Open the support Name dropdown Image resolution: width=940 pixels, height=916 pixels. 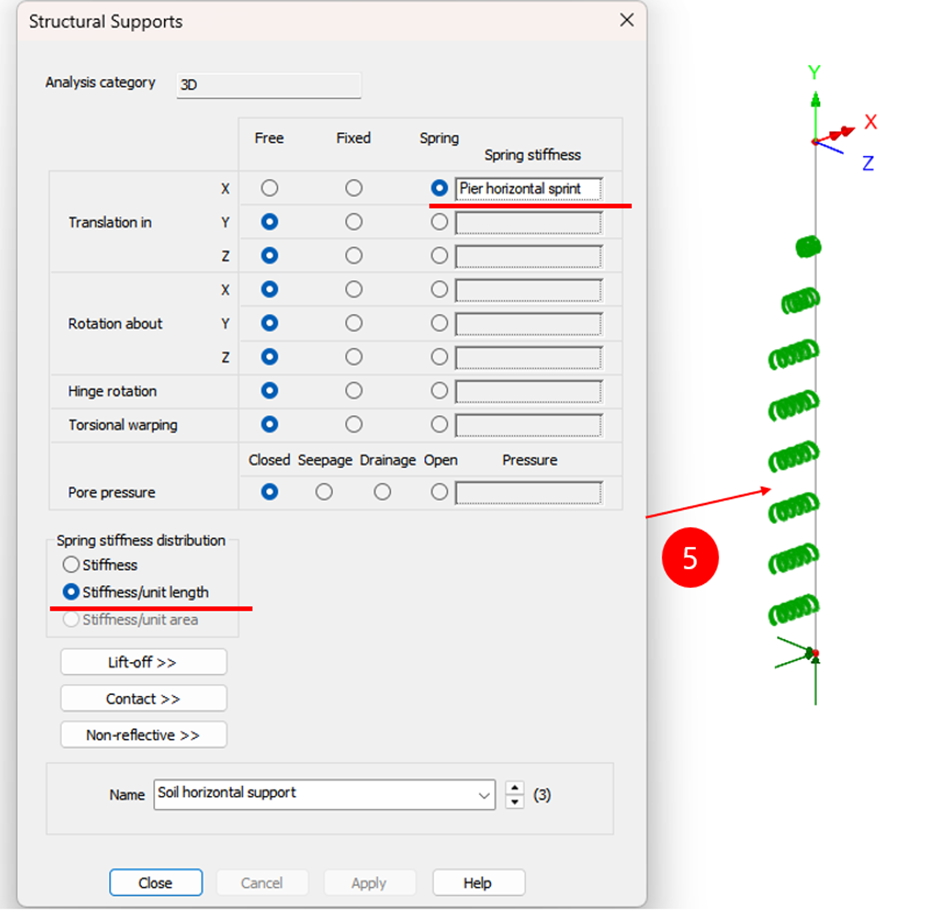[x=485, y=795]
